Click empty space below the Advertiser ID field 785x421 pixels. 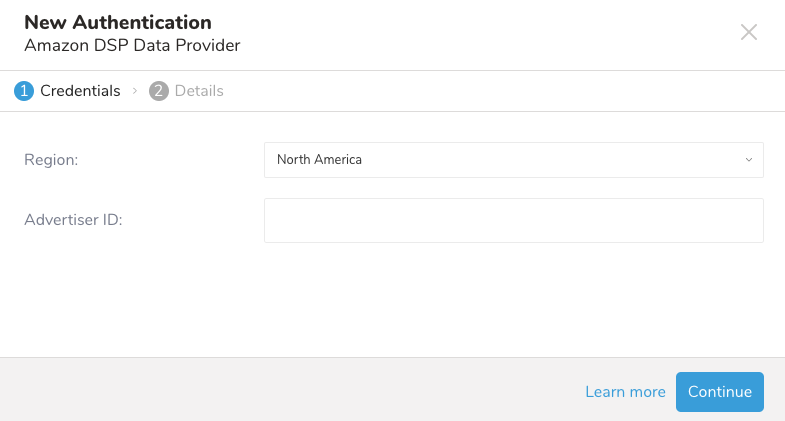point(400,300)
